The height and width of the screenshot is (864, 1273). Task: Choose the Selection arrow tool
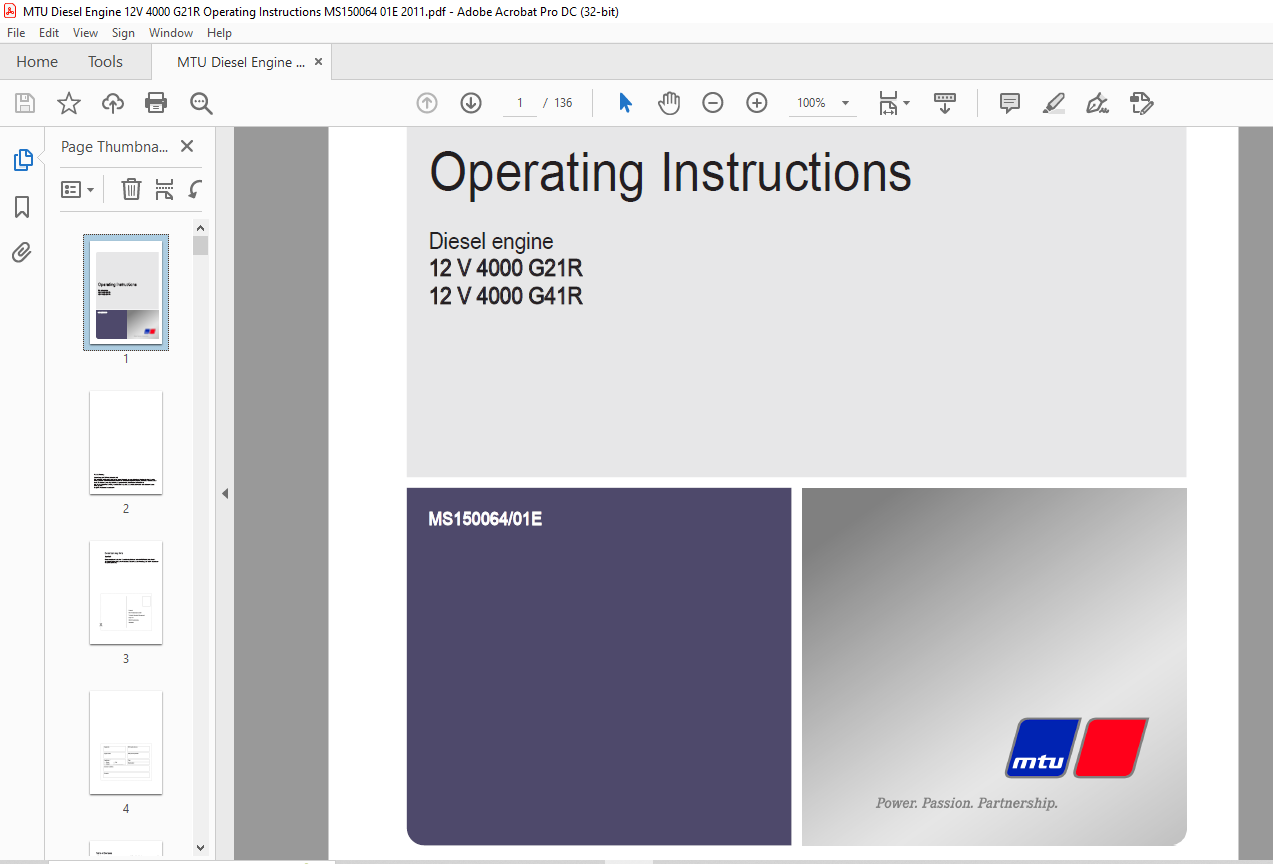[625, 103]
